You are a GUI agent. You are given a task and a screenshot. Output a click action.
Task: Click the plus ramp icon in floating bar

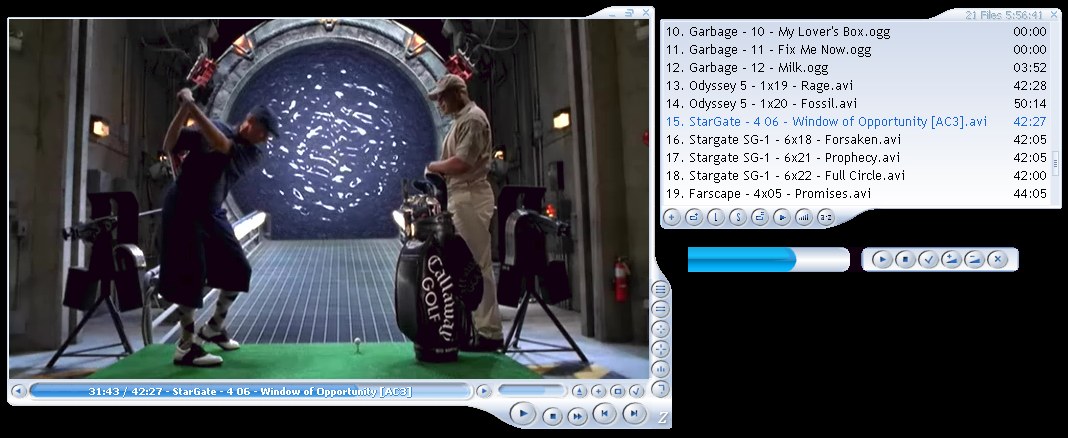(952, 260)
